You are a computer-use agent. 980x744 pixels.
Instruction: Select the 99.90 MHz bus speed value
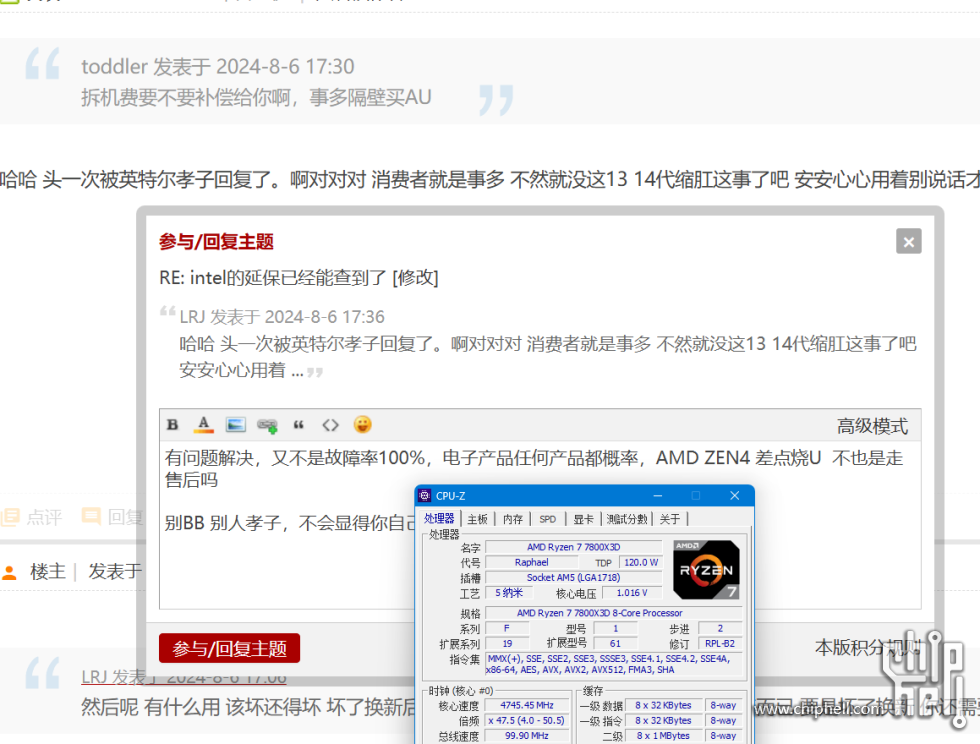tap(526, 736)
